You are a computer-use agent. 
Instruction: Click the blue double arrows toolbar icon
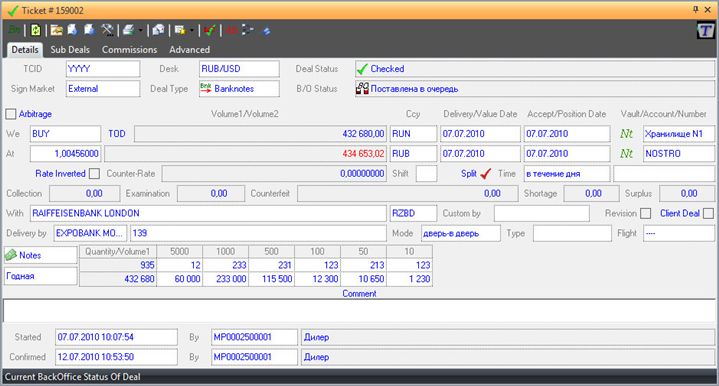point(266,31)
